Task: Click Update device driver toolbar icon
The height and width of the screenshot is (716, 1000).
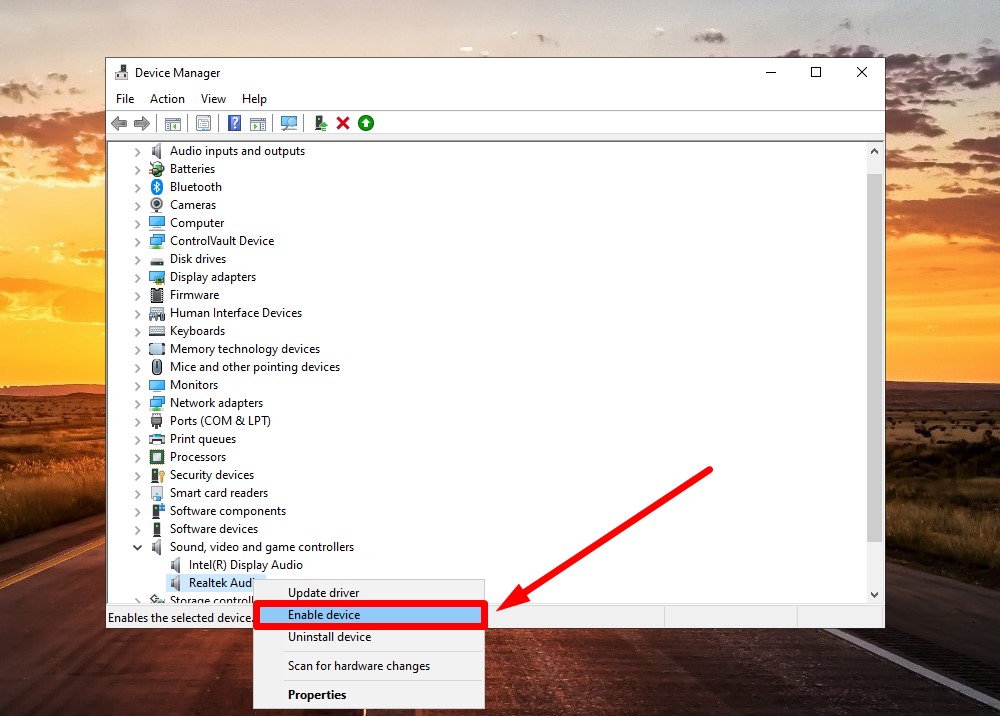Action: tap(320, 123)
